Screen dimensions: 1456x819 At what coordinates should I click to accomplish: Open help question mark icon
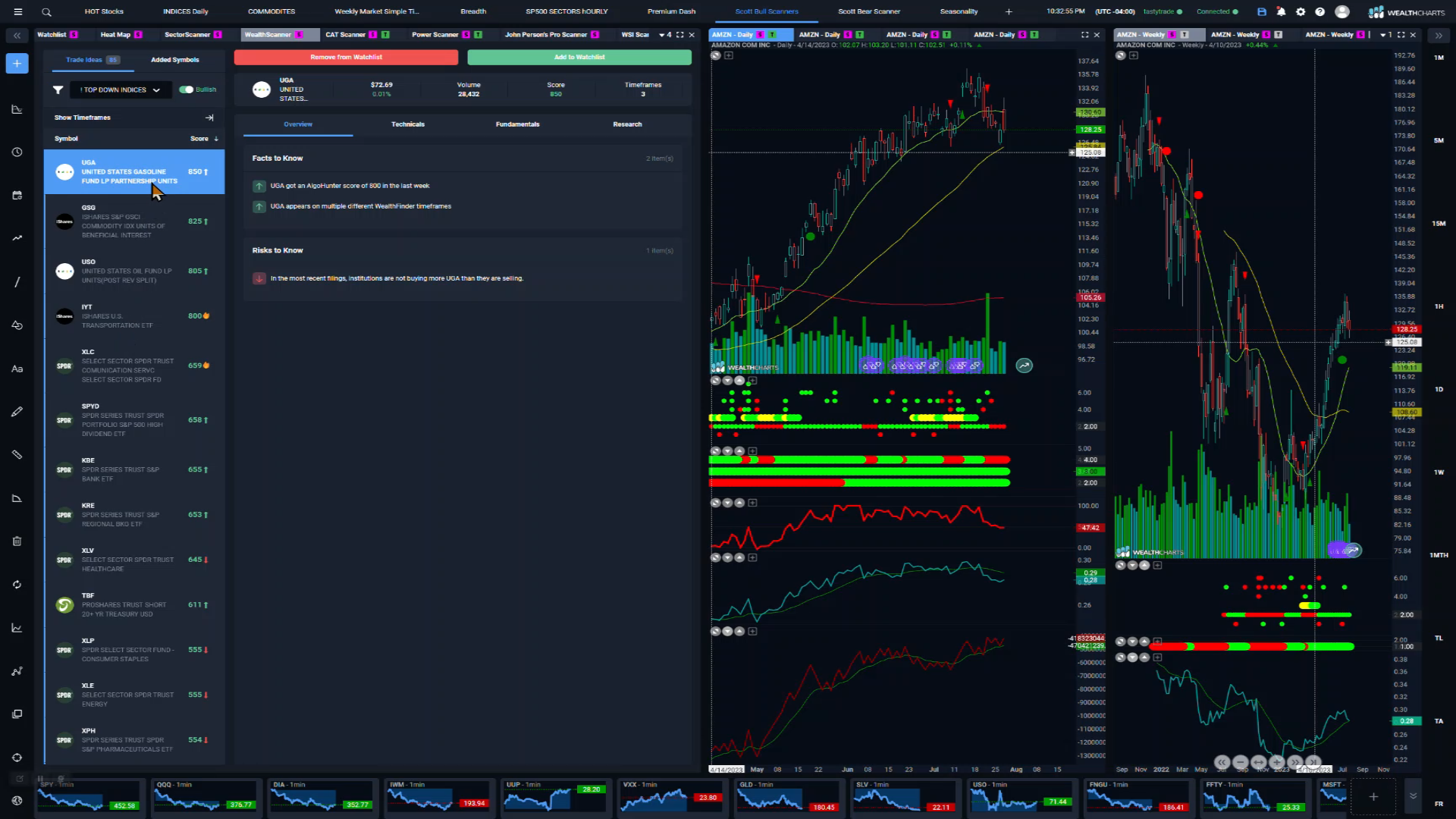point(1320,11)
